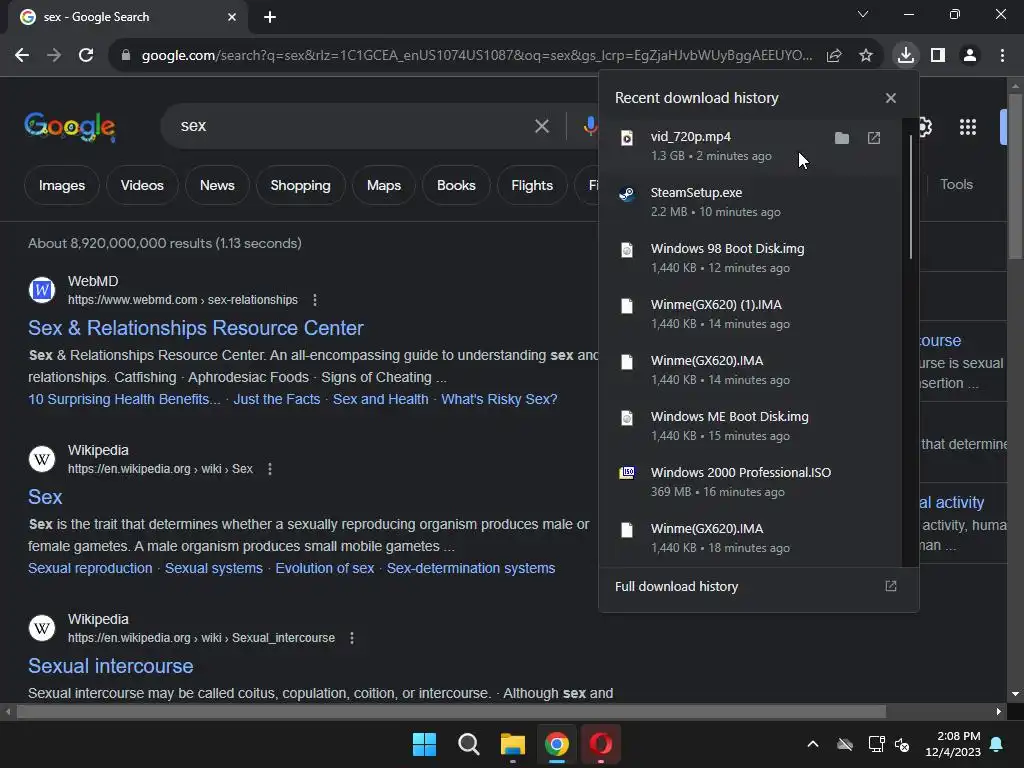Switch to Images results tab
The height and width of the screenshot is (768, 1024).
(62, 185)
